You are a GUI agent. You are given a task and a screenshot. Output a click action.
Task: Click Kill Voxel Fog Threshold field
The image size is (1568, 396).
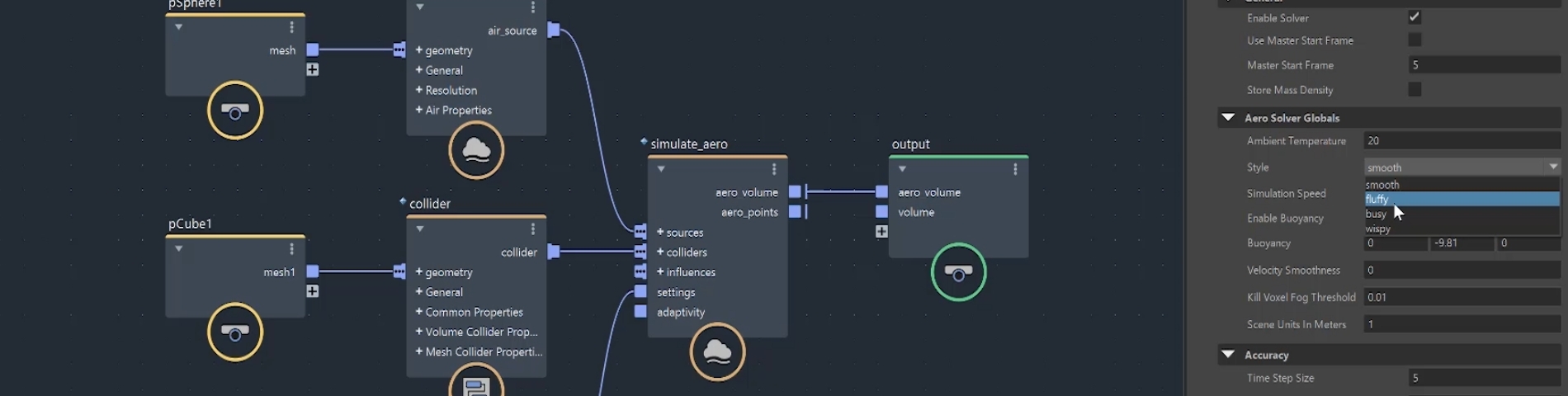click(1462, 297)
